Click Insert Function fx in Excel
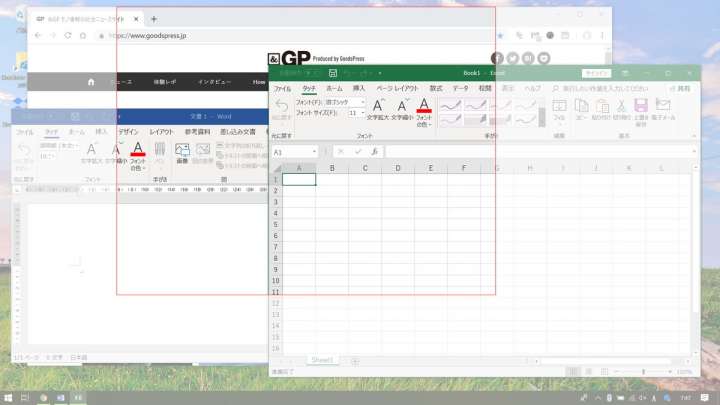This screenshot has width=720, height=405. click(375, 152)
